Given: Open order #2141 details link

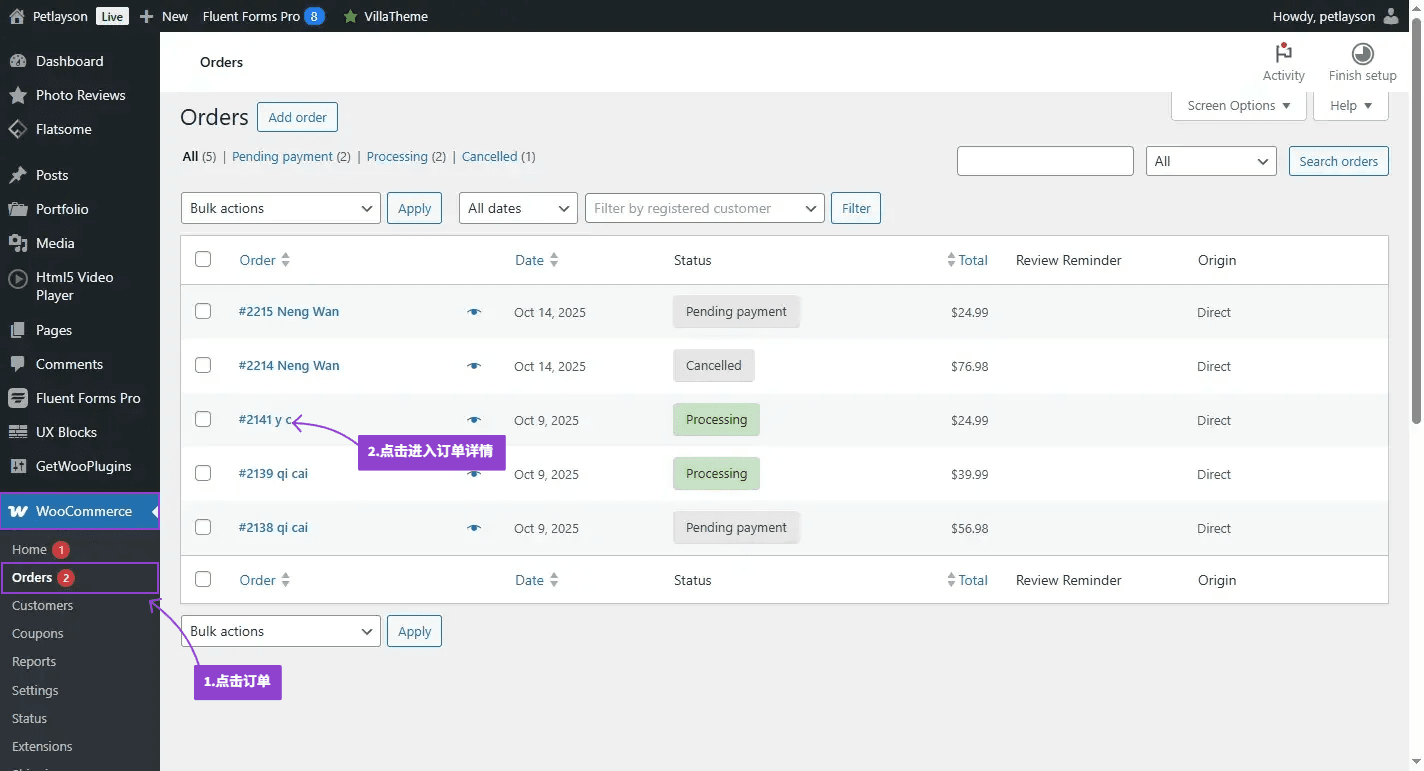Looking at the screenshot, I should [x=264, y=420].
